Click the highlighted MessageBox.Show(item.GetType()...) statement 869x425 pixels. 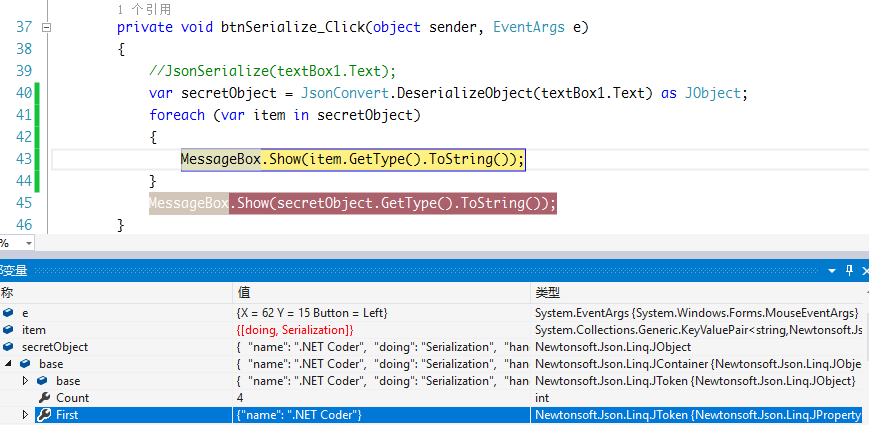[x=353, y=160]
